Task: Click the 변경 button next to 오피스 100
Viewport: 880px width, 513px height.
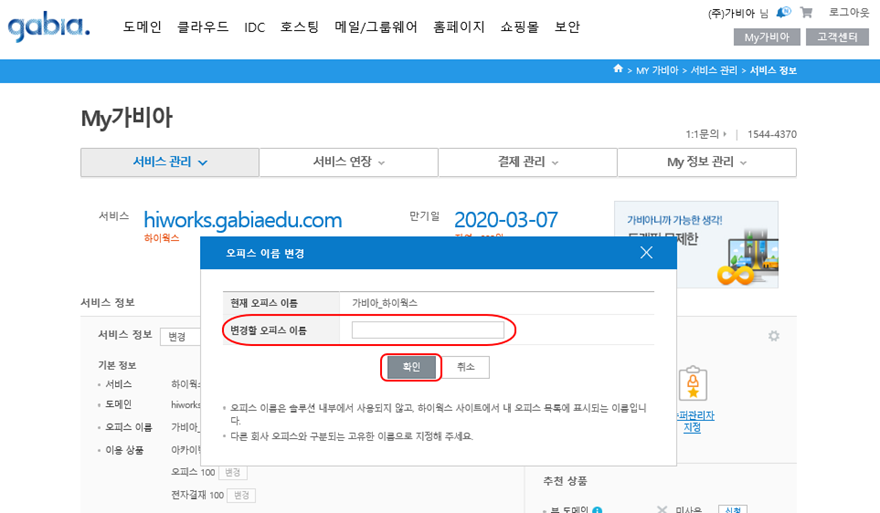Action: (232, 473)
